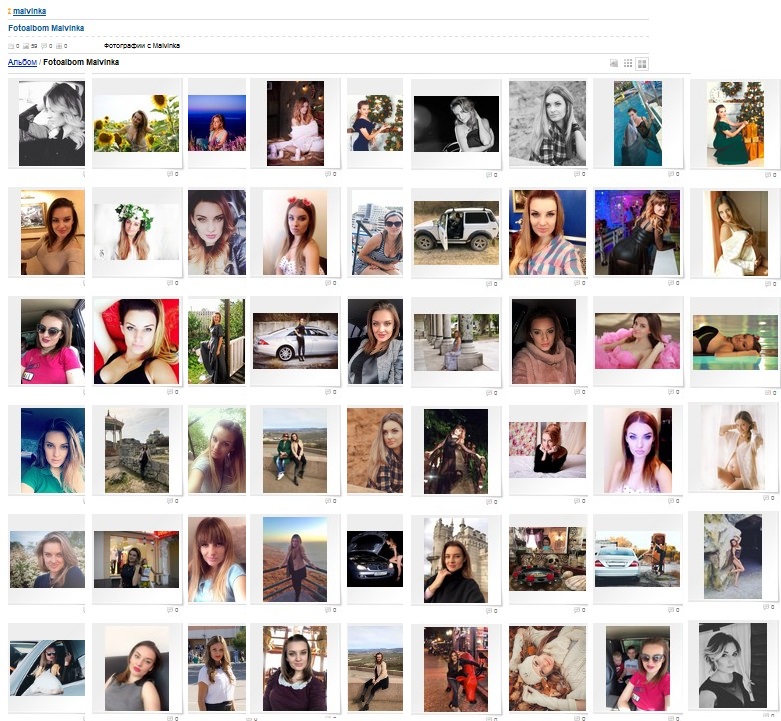
Task: Open the black car with open hood photo
Action: (375, 559)
